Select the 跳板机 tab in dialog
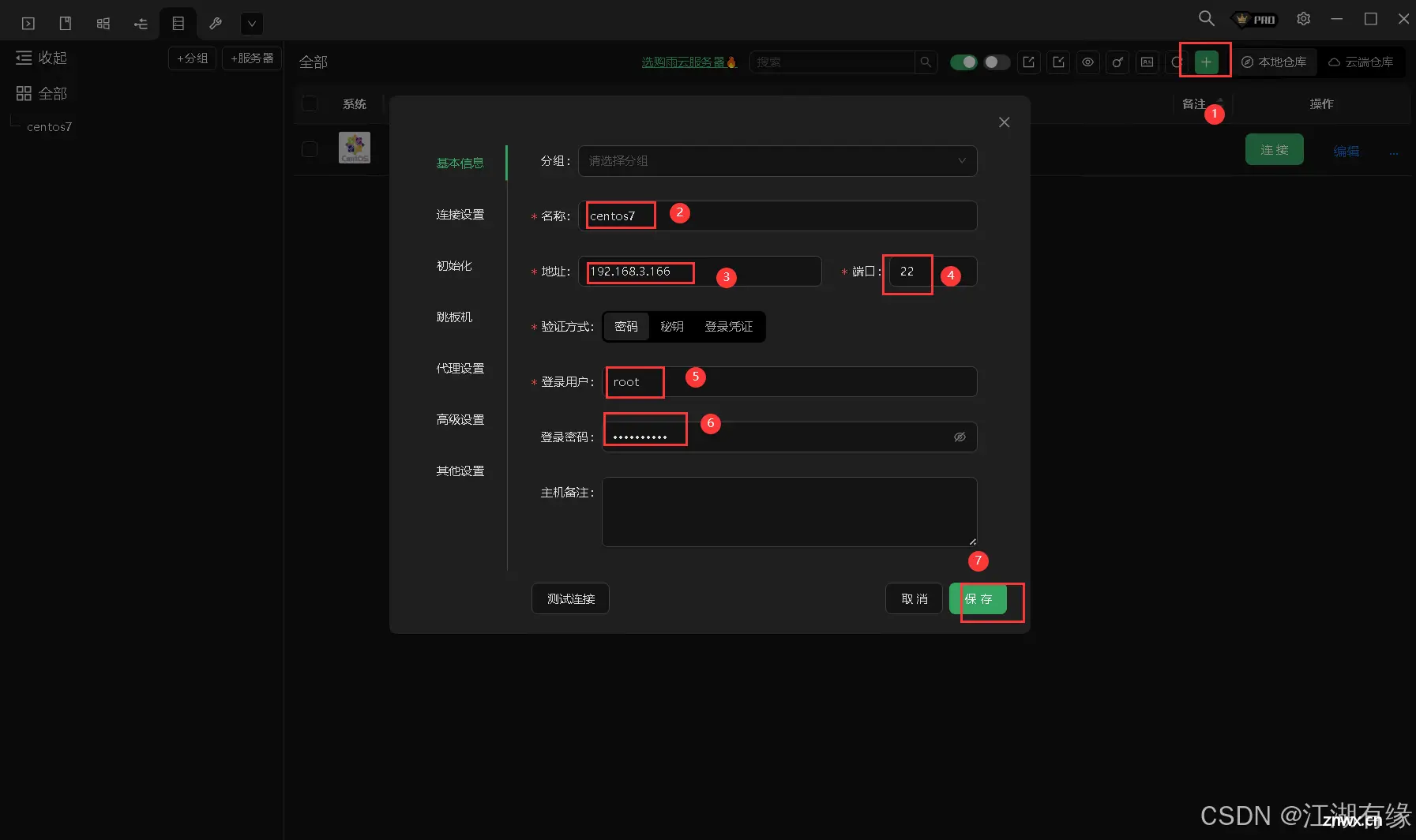This screenshot has height=840, width=1416. click(454, 317)
